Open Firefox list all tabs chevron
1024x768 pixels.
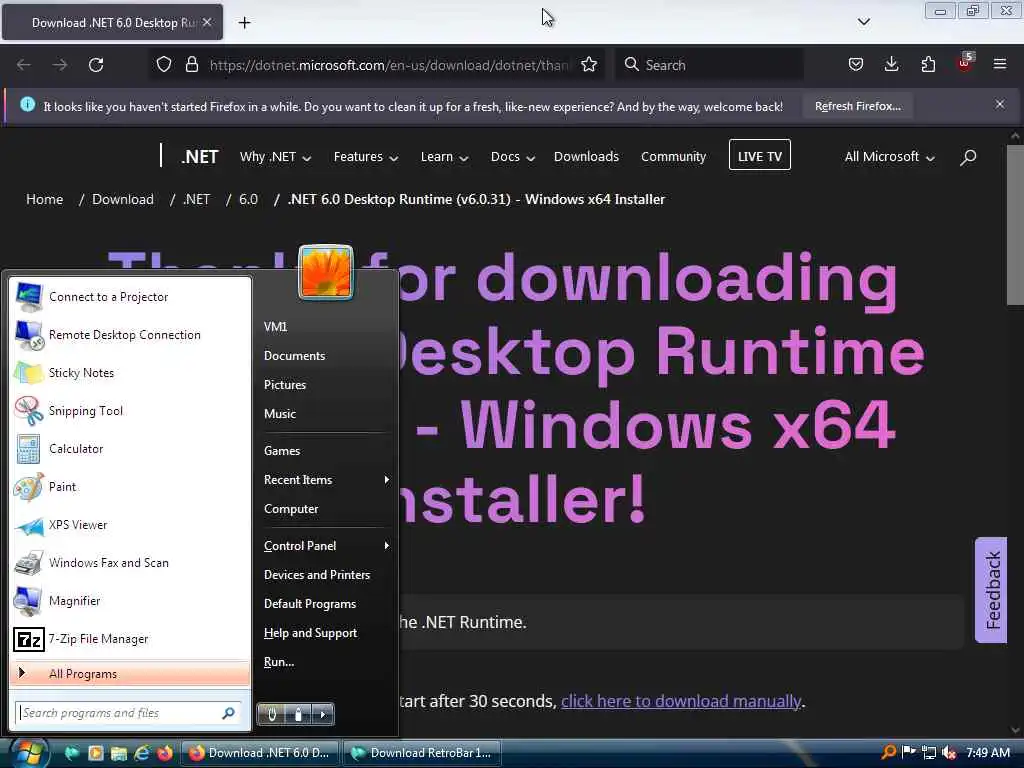[863, 22]
